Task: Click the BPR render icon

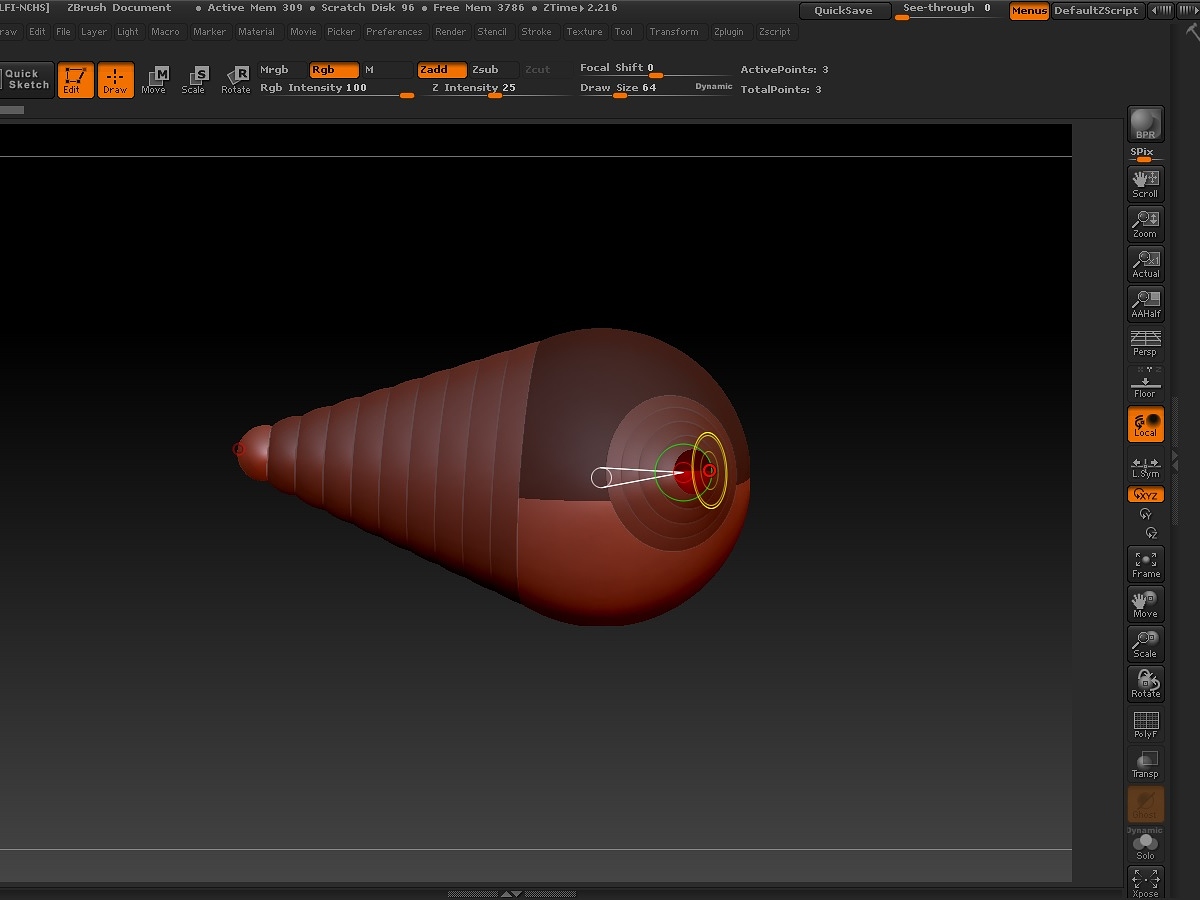Action: tap(1145, 125)
